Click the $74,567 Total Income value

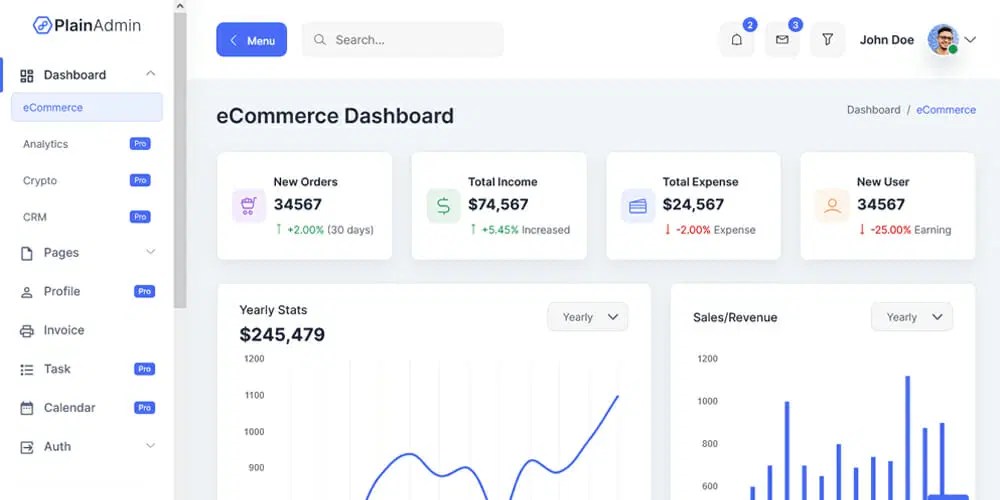498,205
